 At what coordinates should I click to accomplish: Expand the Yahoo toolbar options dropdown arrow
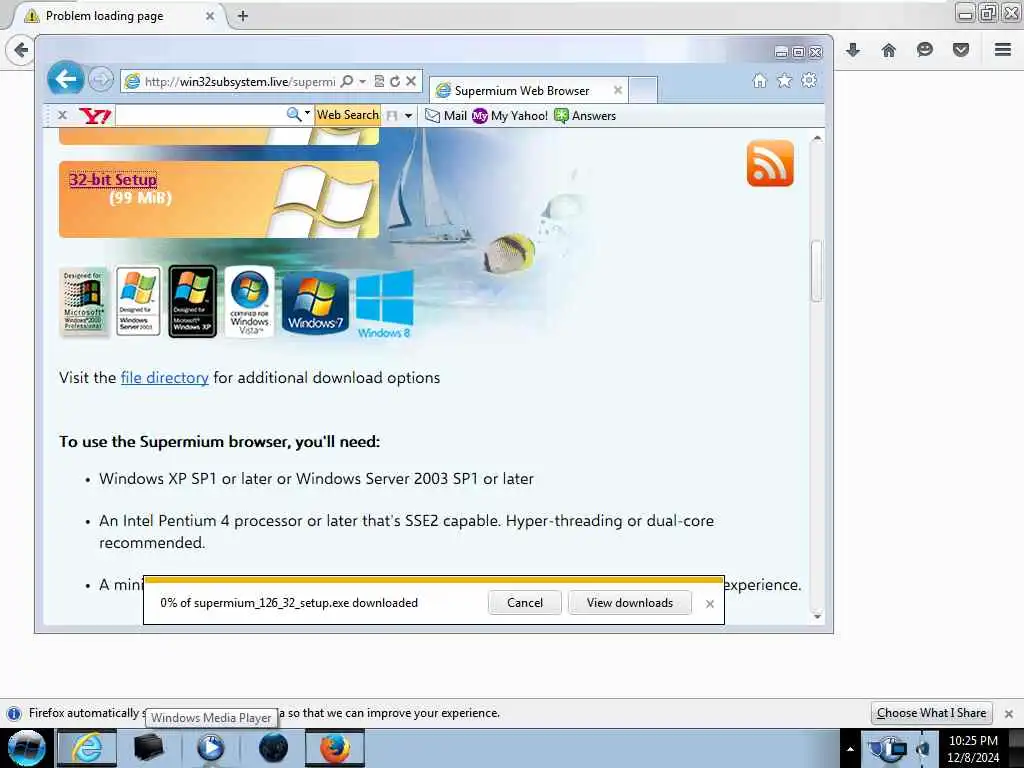point(408,116)
